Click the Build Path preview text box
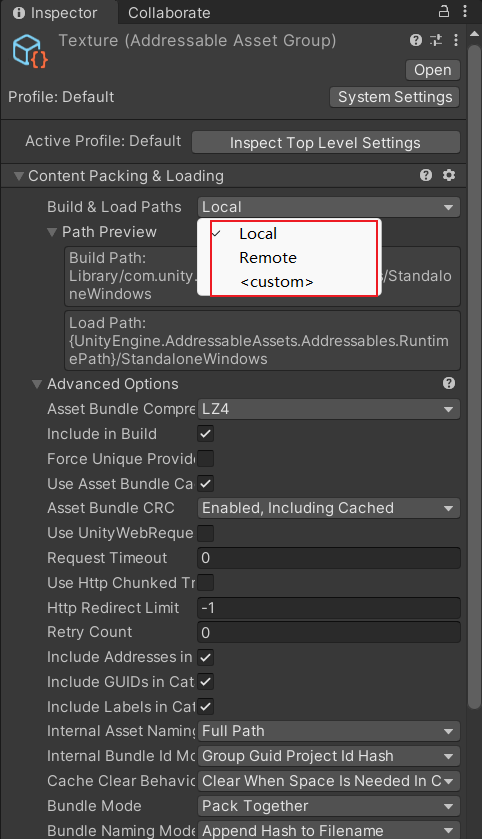This screenshot has width=482, height=839. 262,276
